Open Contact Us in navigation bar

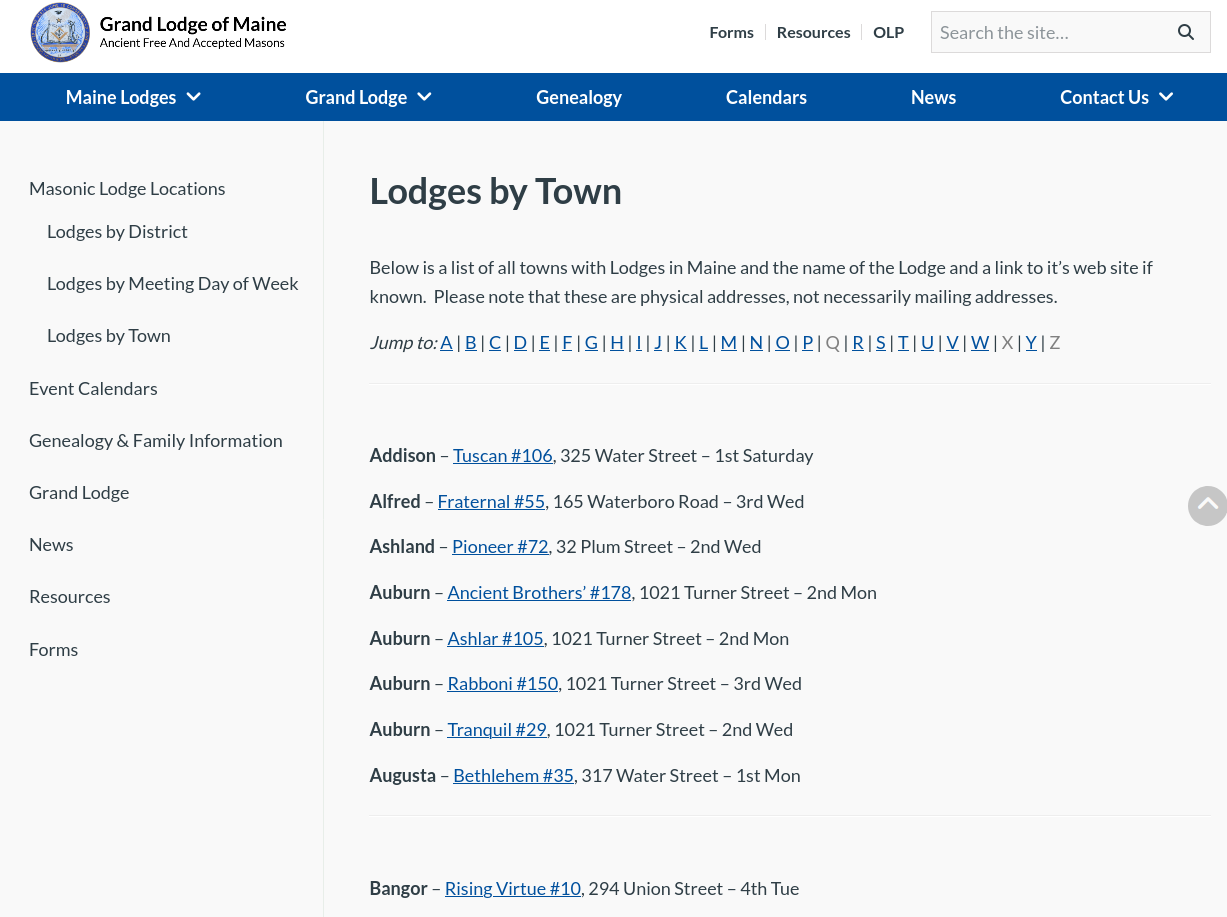(x=1104, y=97)
